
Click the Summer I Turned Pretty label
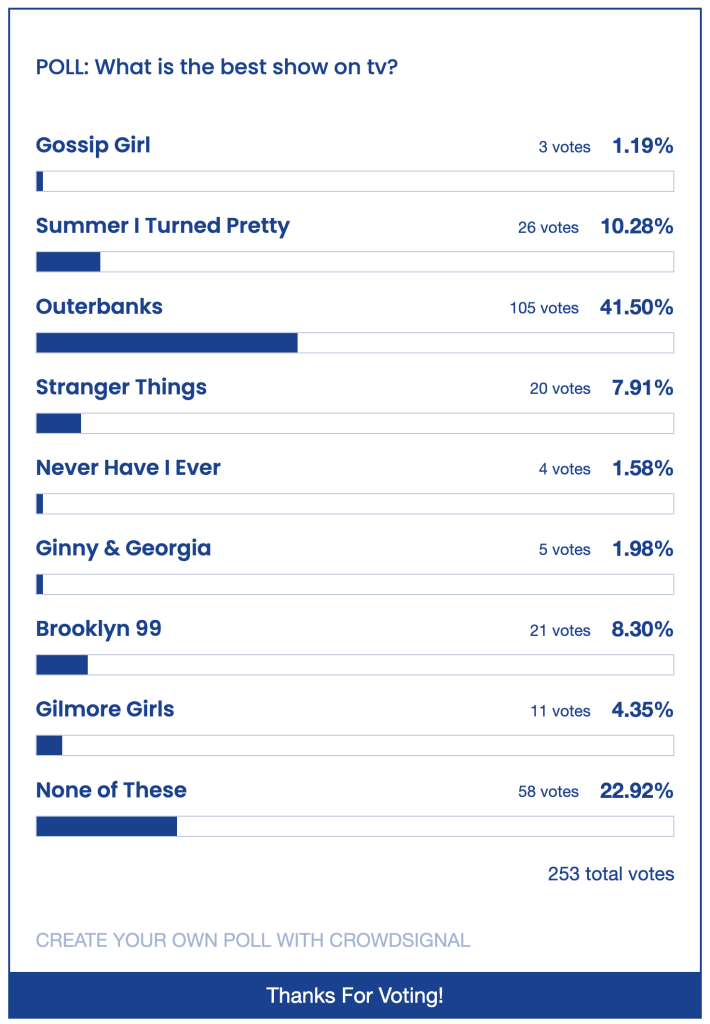(x=163, y=226)
